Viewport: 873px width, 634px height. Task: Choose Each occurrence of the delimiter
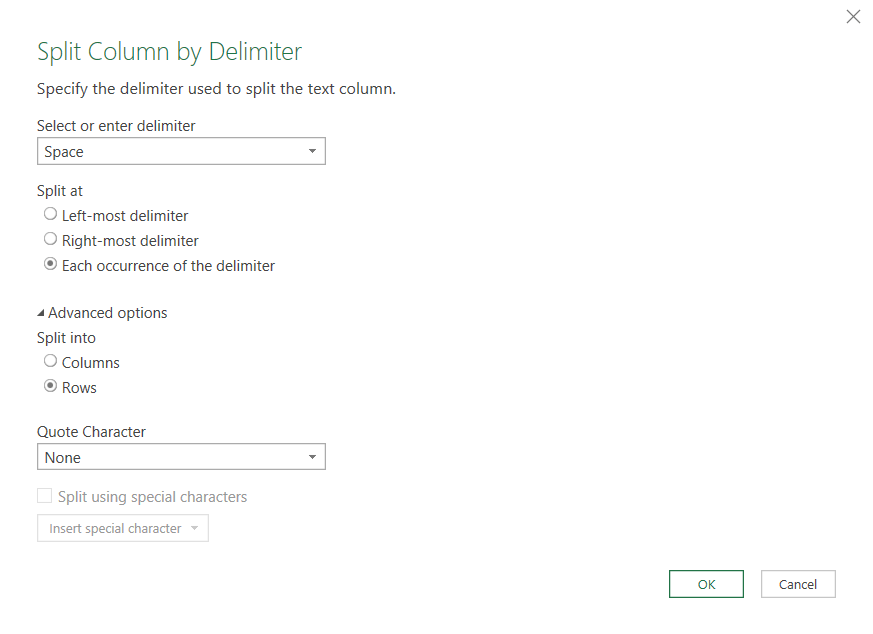[x=50, y=264]
